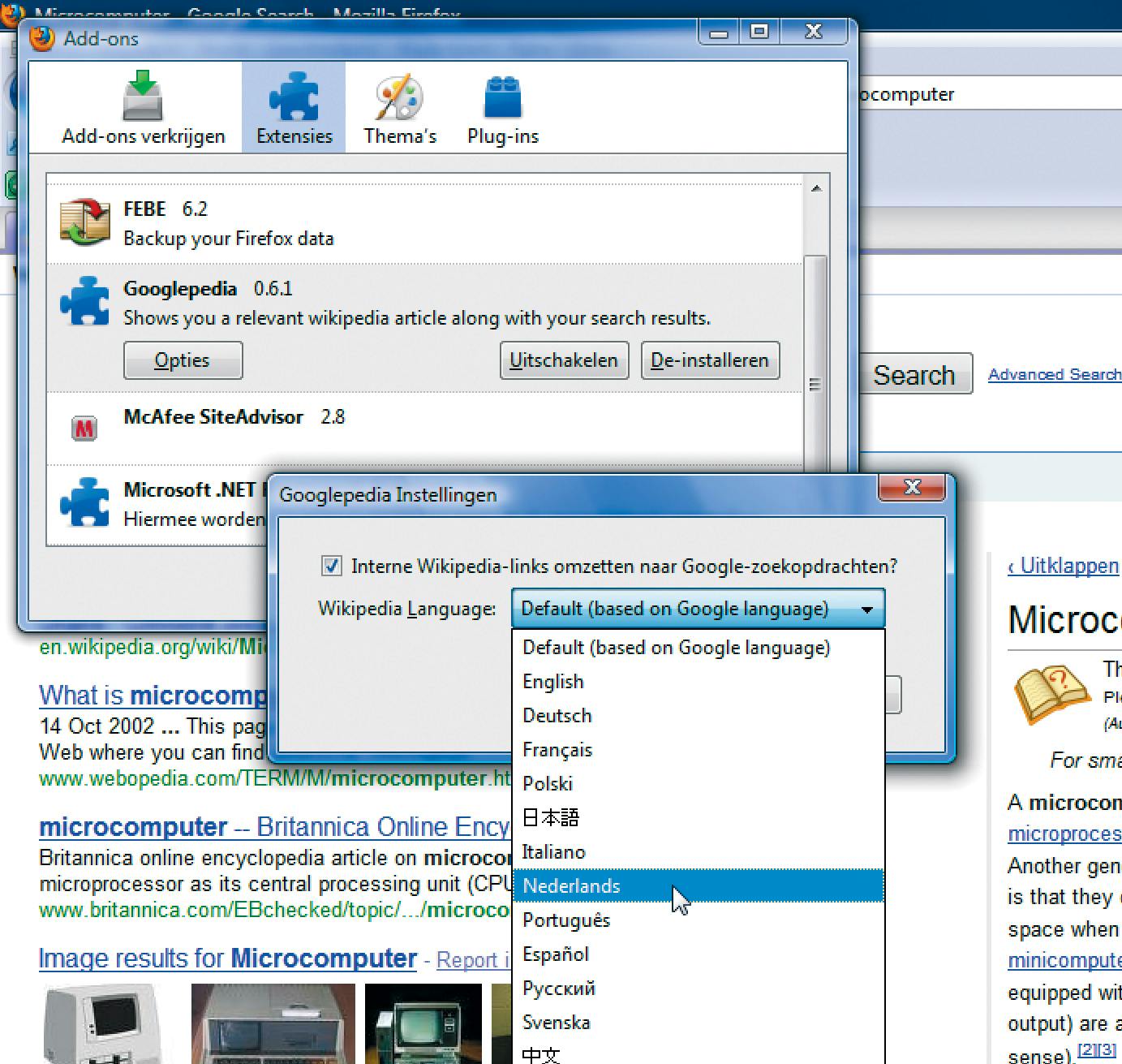The width and height of the screenshot is (1122, 1064).
Task: Open the Add-ons verkrijgen section
Action: (144, 108)
